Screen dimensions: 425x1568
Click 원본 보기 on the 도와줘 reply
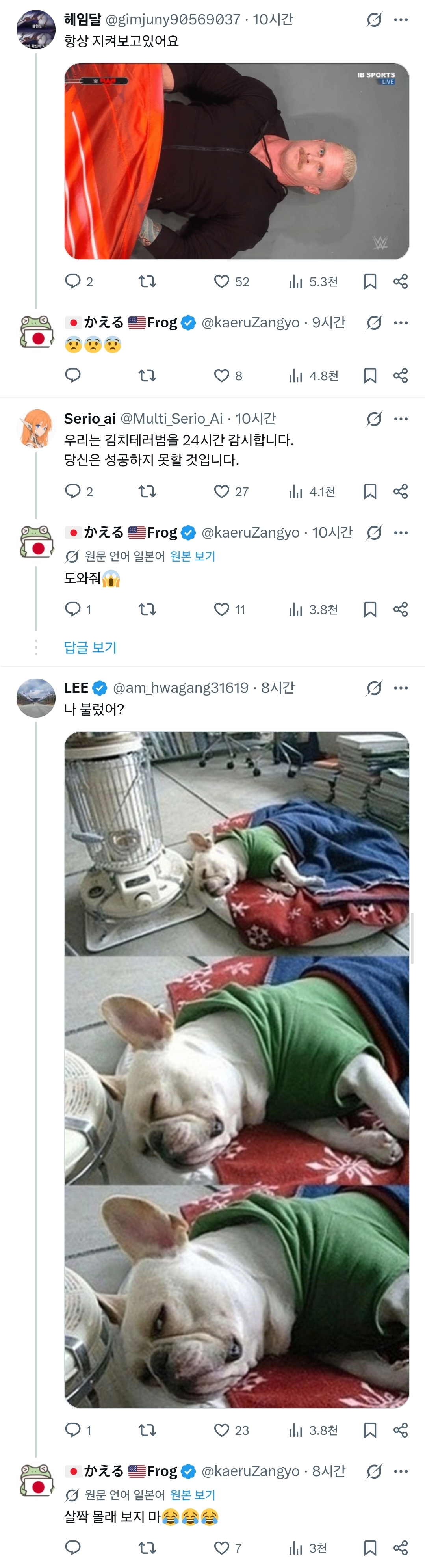point(193,556)
